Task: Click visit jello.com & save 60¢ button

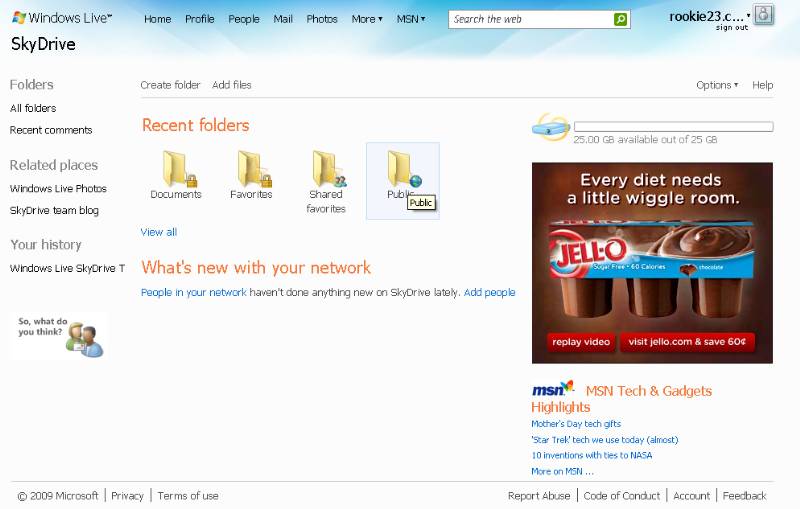Action: click(687, 342)
